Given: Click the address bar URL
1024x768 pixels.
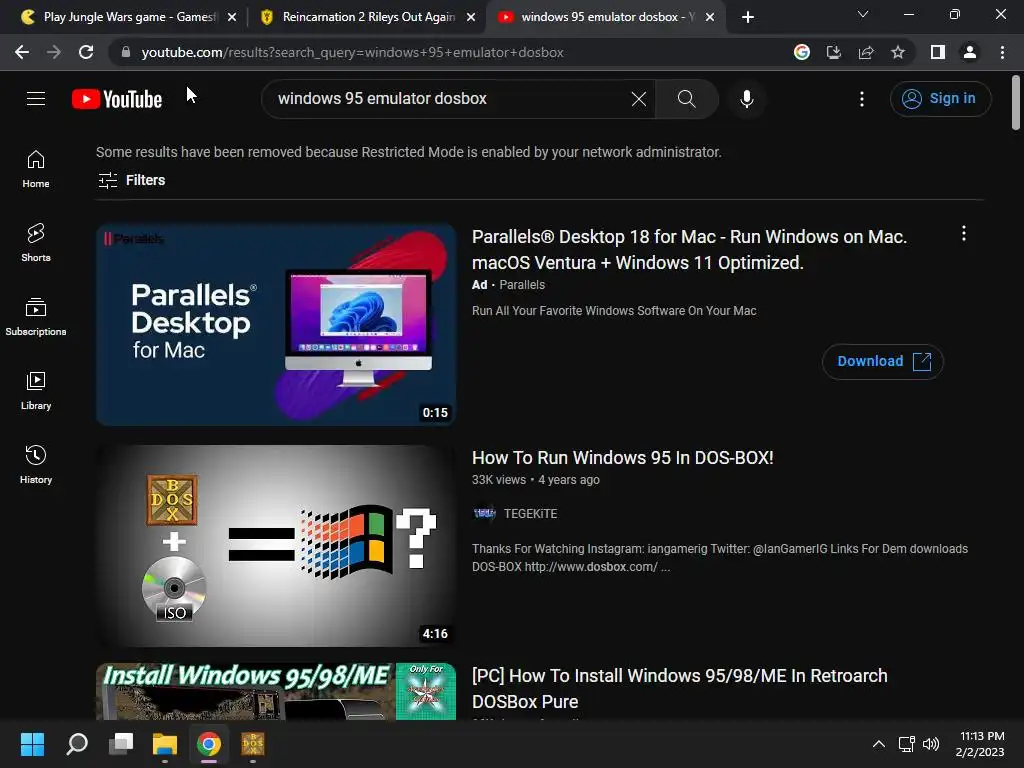Looking at the screenshot, I should (x=352, y=52).
